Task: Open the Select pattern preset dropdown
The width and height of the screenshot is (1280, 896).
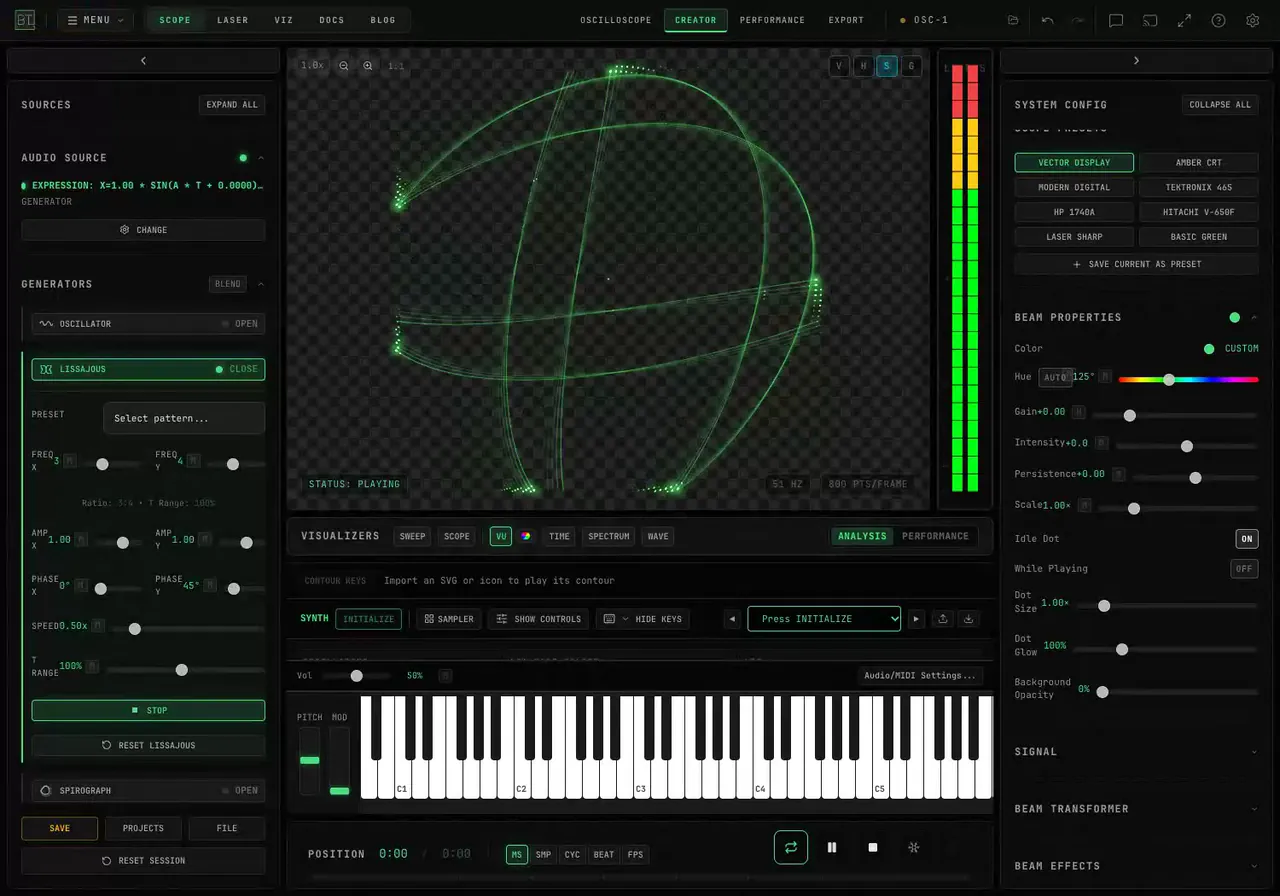Action: [x=184, y=418]
